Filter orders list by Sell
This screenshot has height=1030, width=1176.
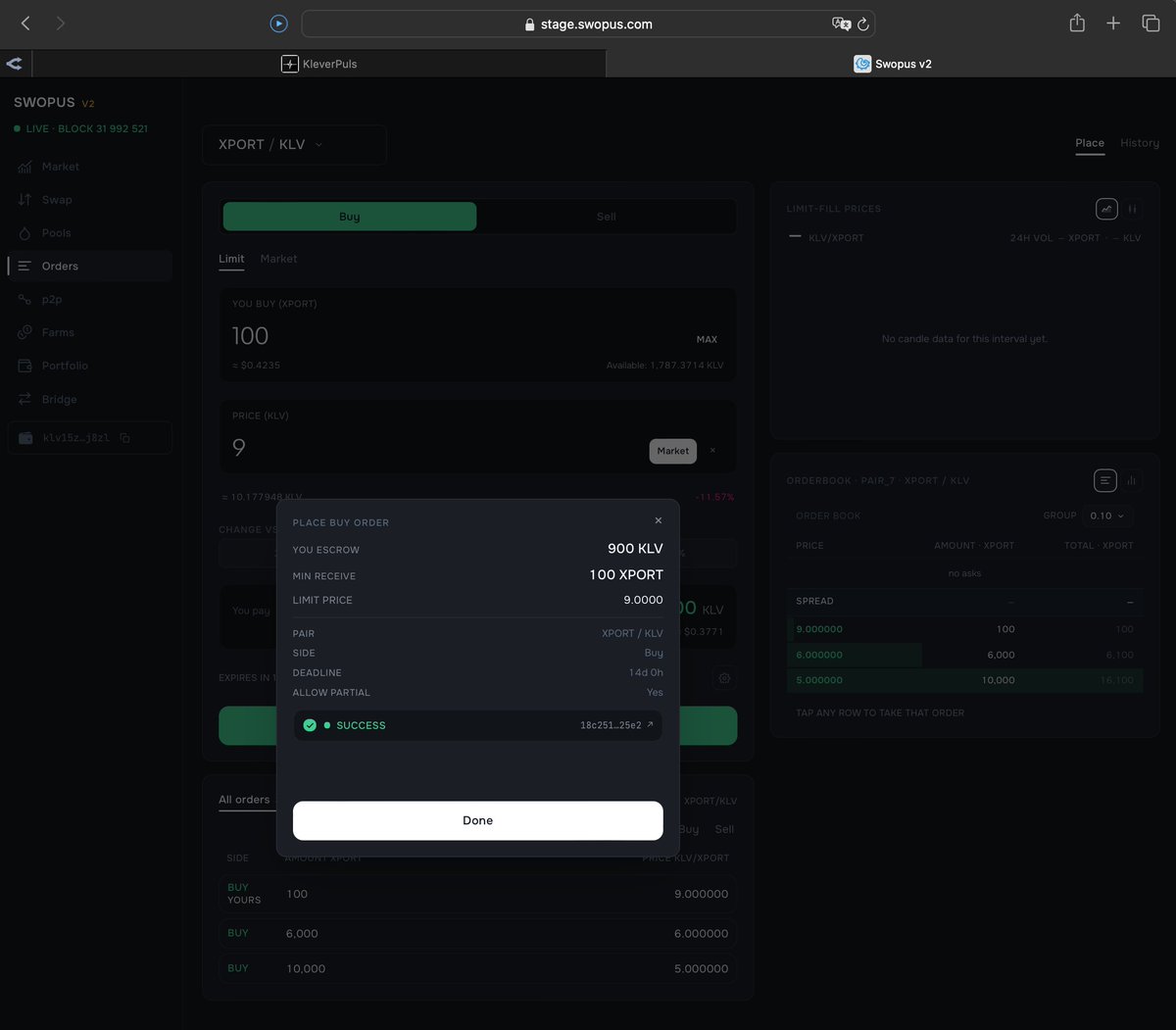724,829
